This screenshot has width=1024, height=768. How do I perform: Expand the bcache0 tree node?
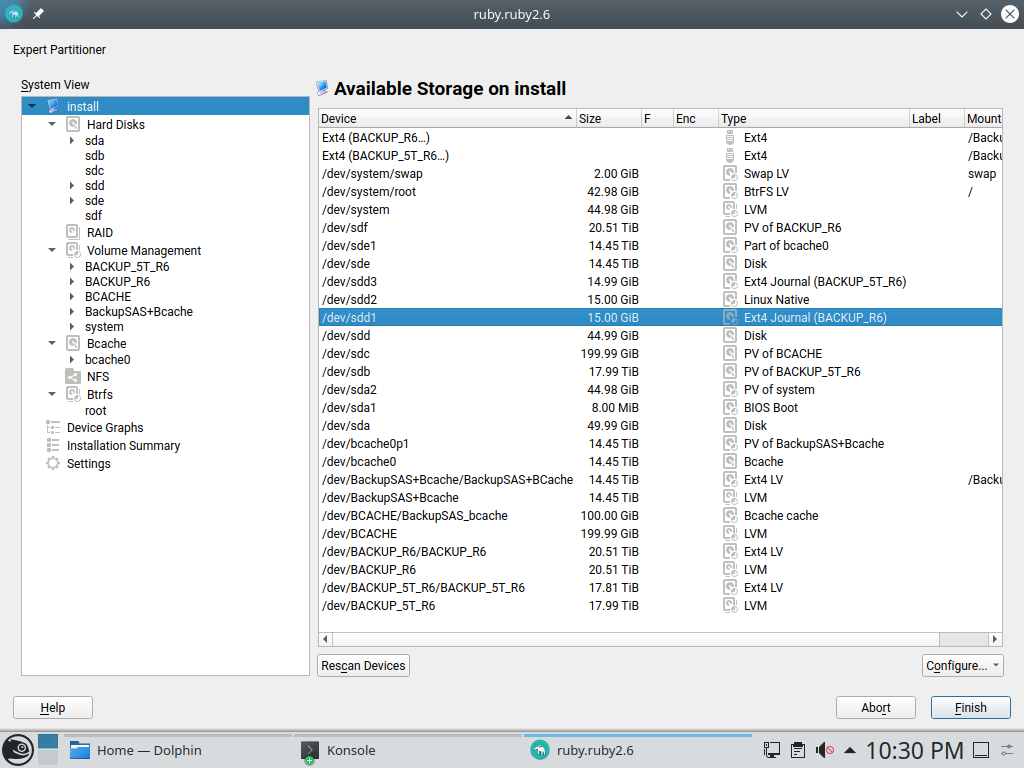[72, 360]
